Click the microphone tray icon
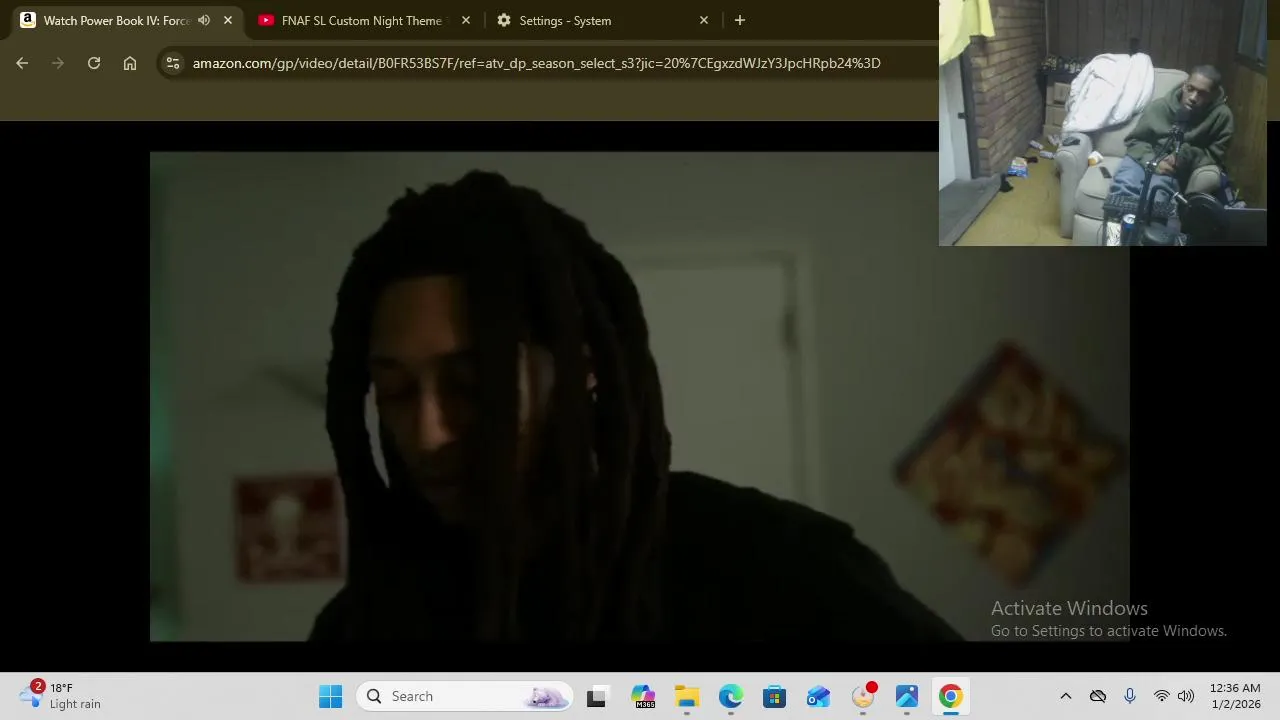This screenshot has height=720, width=1280. pos(1130,696)
